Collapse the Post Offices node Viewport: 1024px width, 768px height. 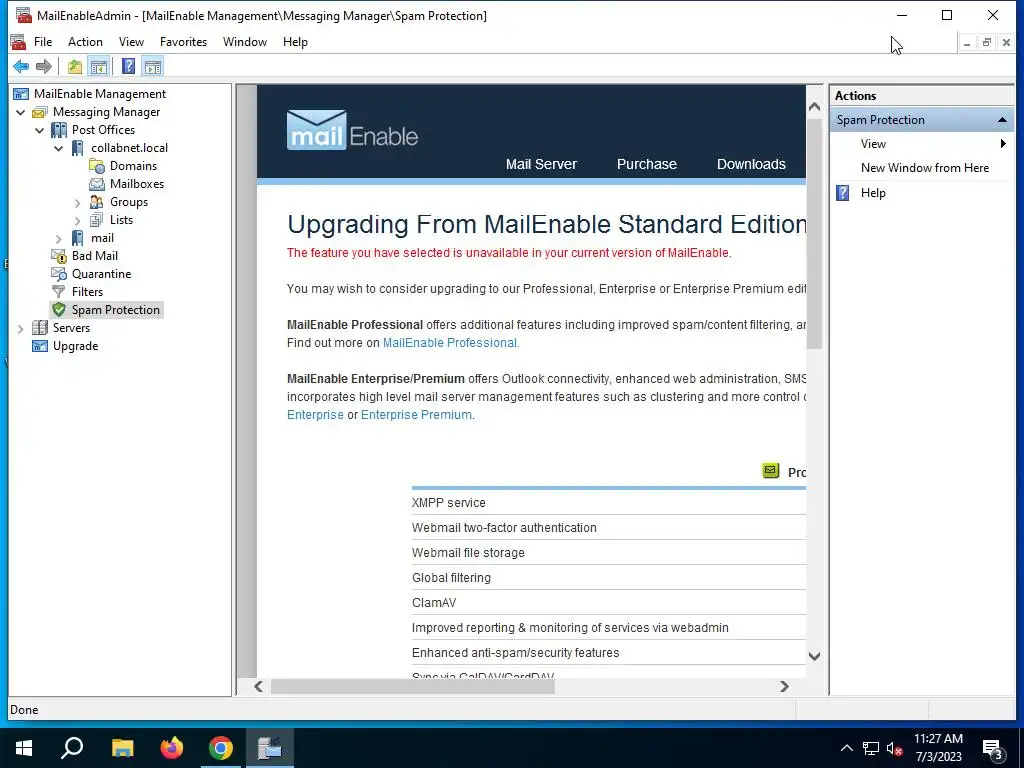click(39, 130)
